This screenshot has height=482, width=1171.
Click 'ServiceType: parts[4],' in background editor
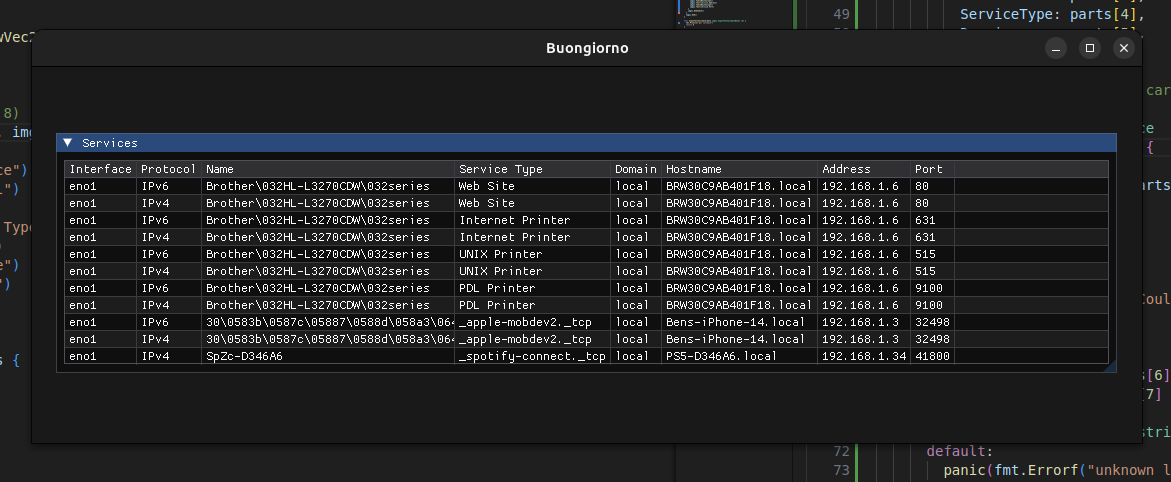pos(1052,14)
